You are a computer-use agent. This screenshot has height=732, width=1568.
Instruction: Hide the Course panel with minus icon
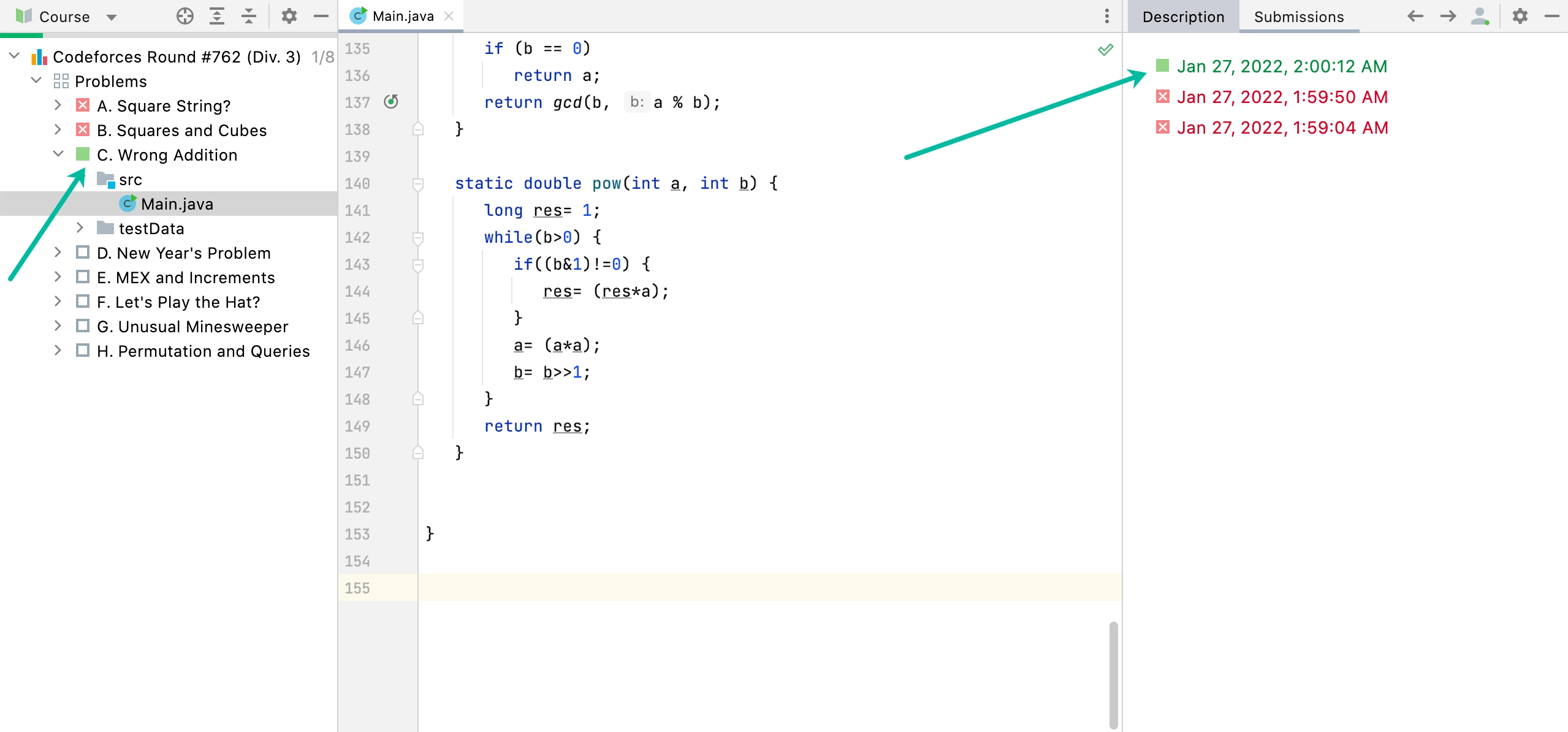coord(321,16)
